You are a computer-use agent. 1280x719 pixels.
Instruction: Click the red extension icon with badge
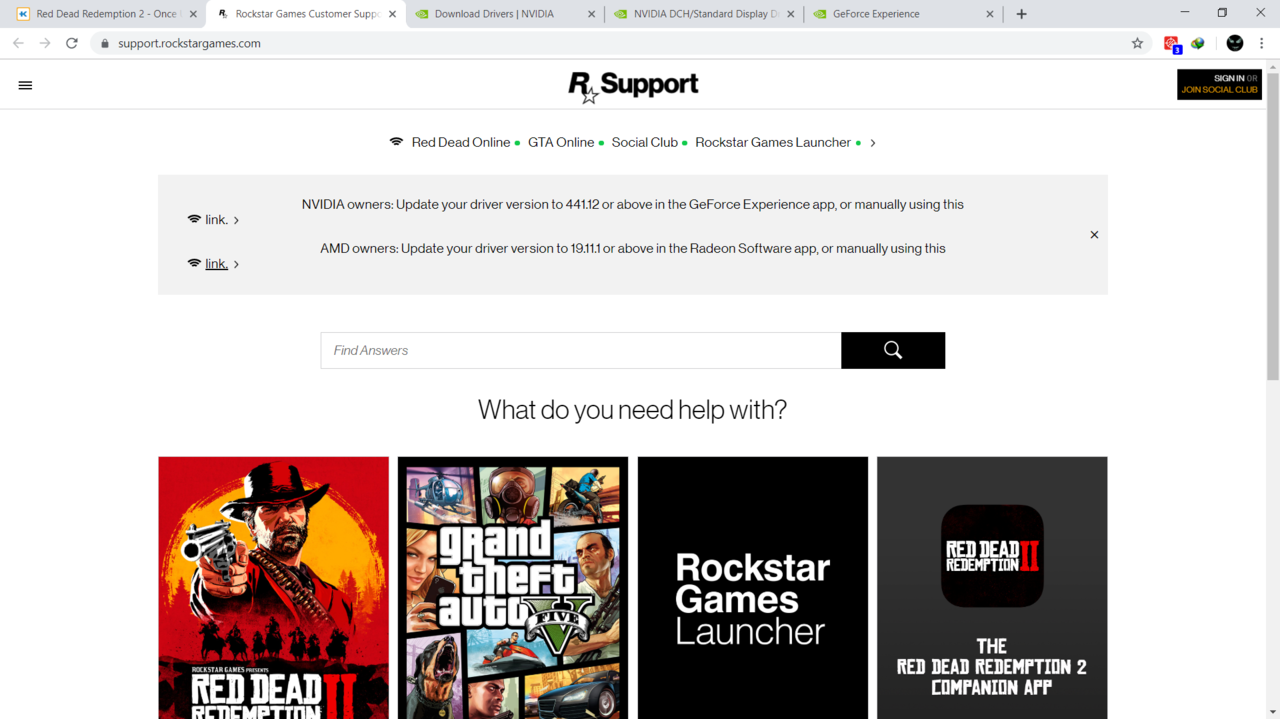click(1172, 44)
